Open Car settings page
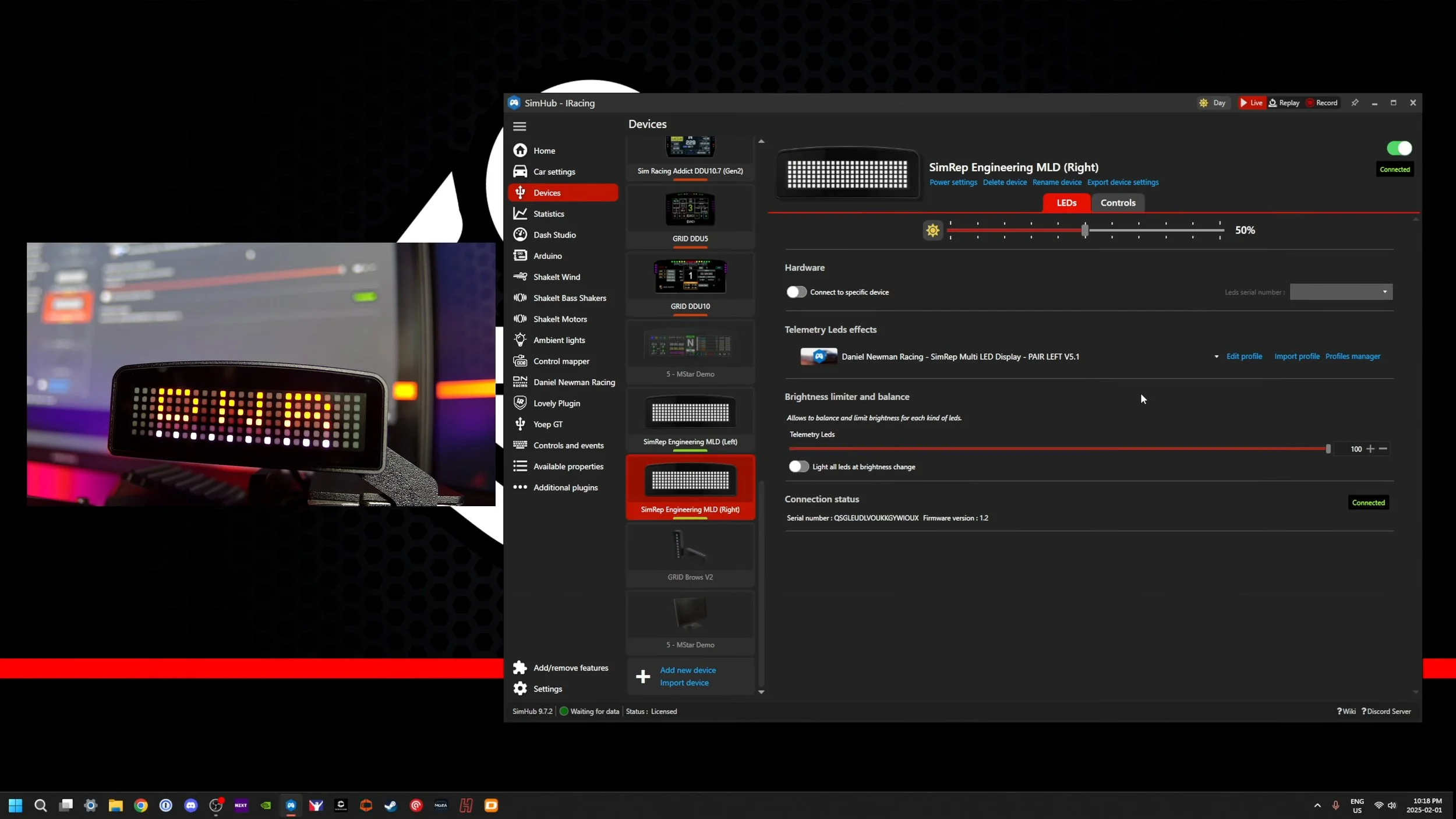Screen dimensions: 1456x819 click(x=563, y=171)
